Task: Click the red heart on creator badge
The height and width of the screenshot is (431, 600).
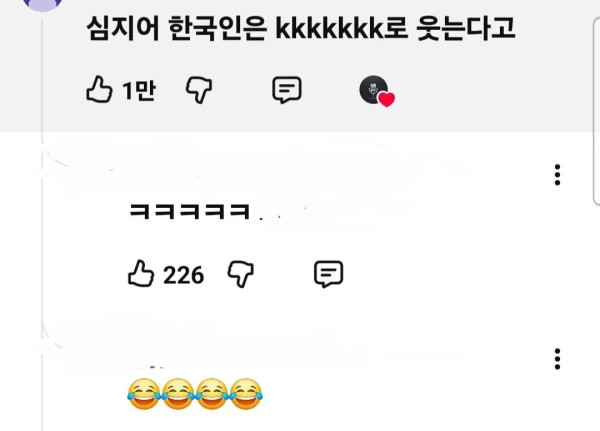Action: coord(387,100)
